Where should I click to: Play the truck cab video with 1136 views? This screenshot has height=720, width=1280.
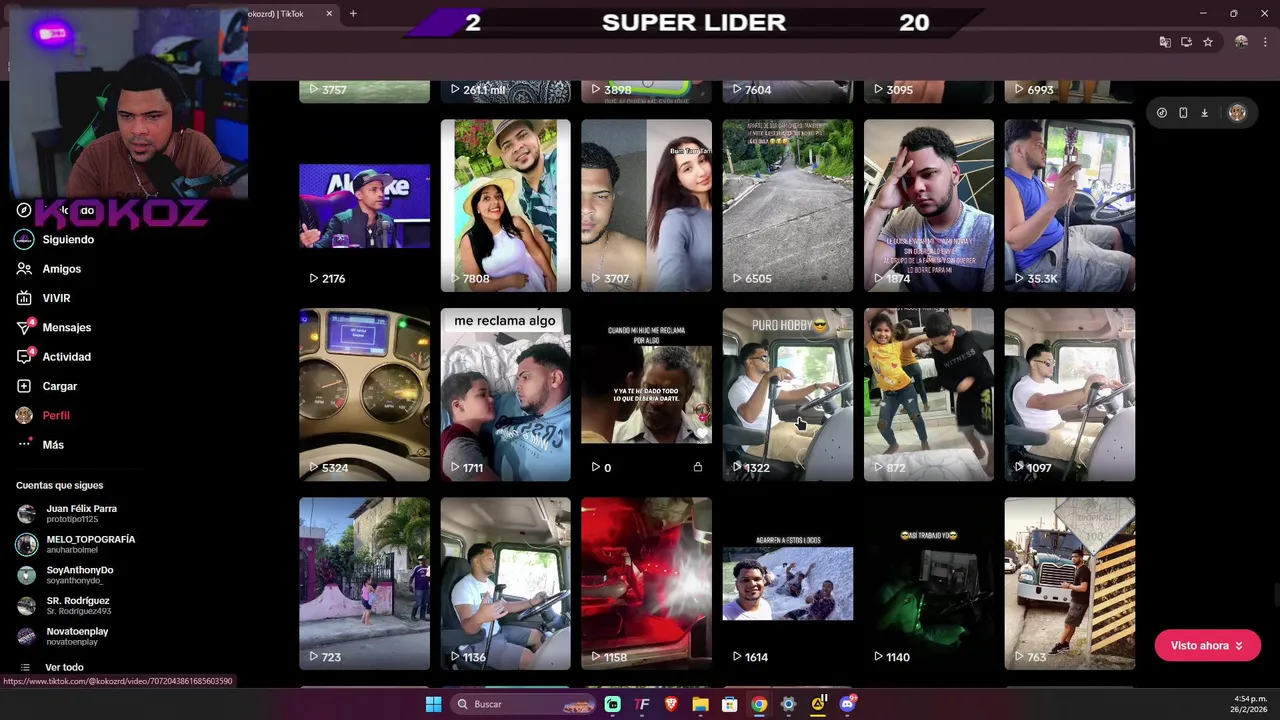505,584
